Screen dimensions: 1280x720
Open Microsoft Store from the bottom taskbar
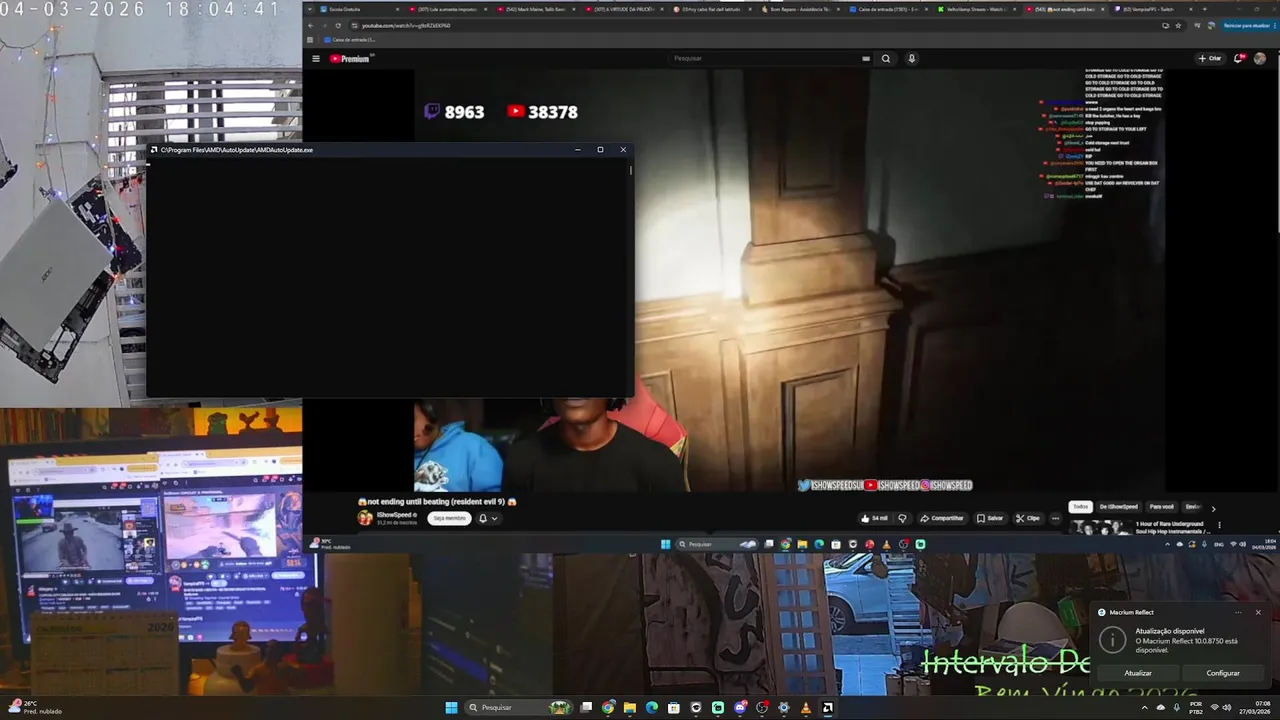click(674, 708)
